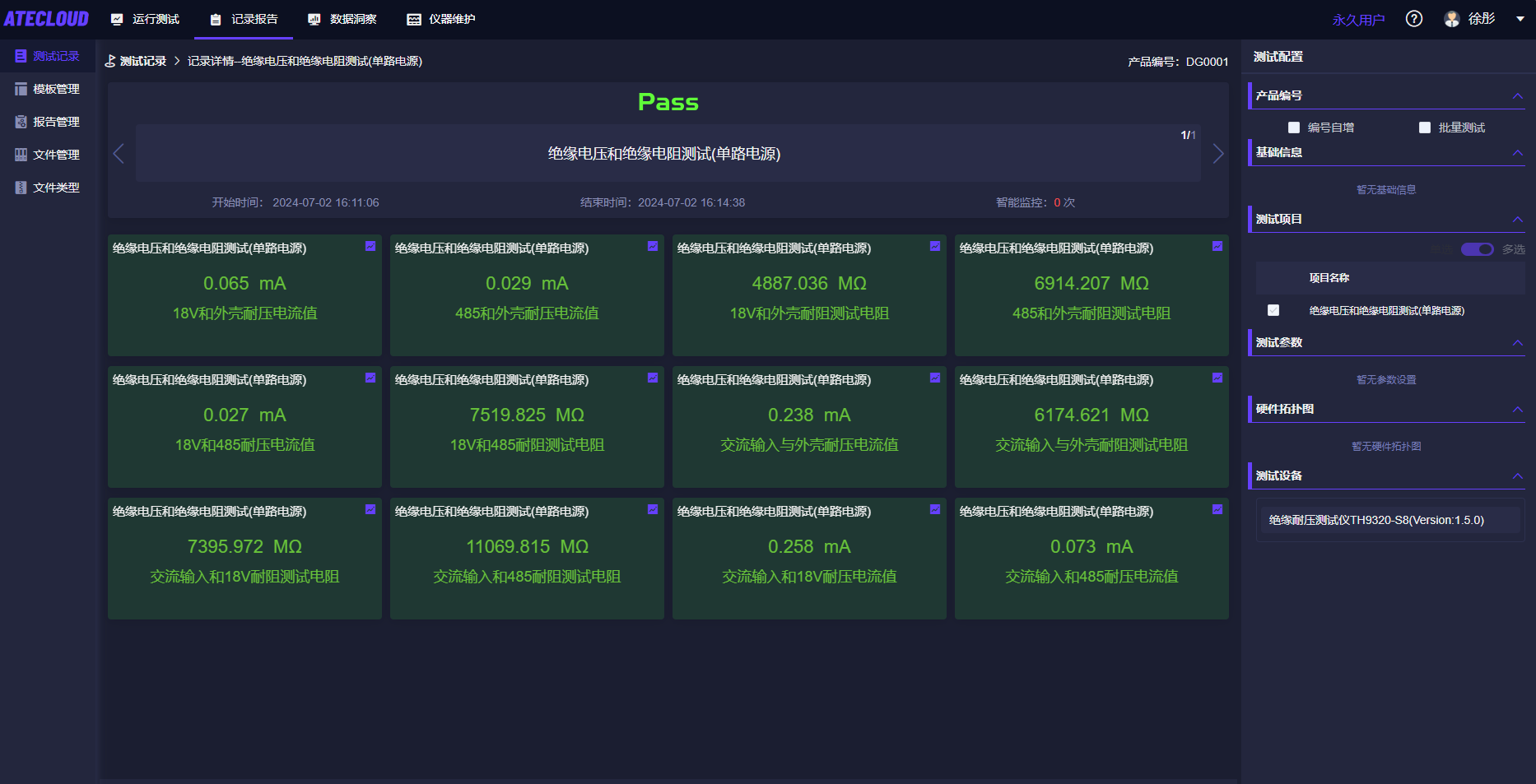Click the ATECLOUD logo

tap(46, 19)
